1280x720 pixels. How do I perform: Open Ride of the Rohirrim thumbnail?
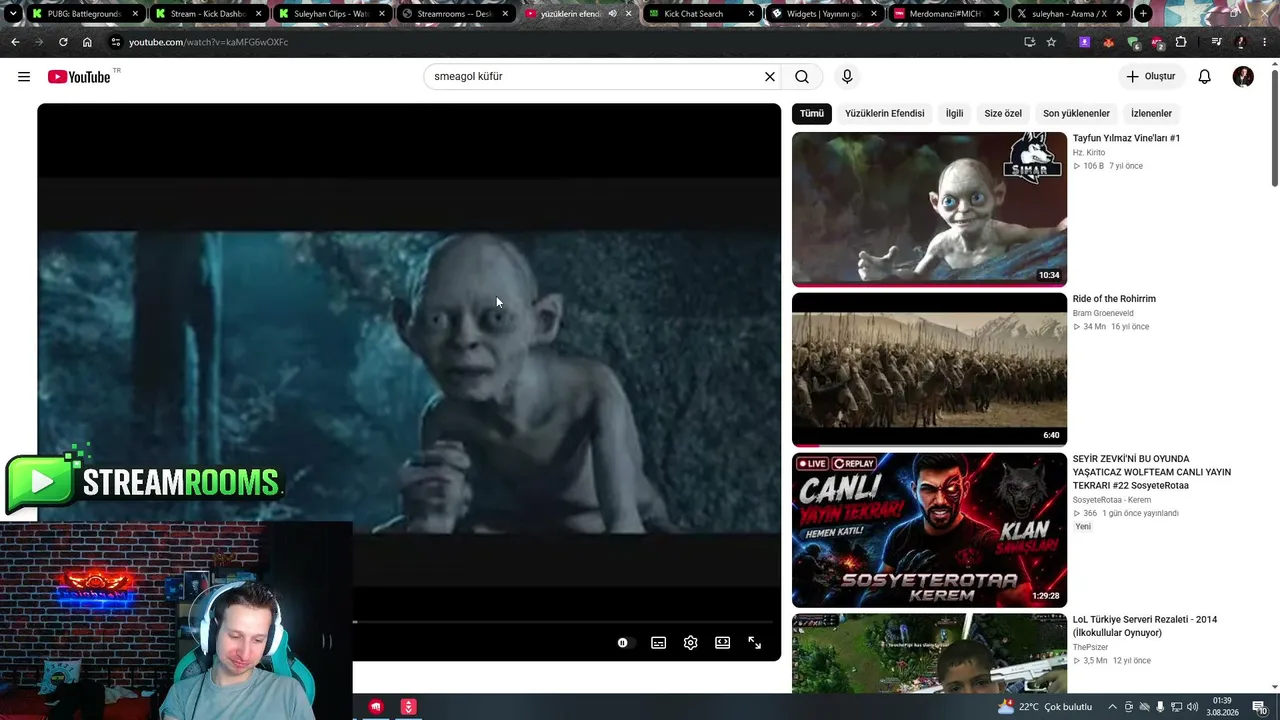pyautogui.click(x=929, y=370)
